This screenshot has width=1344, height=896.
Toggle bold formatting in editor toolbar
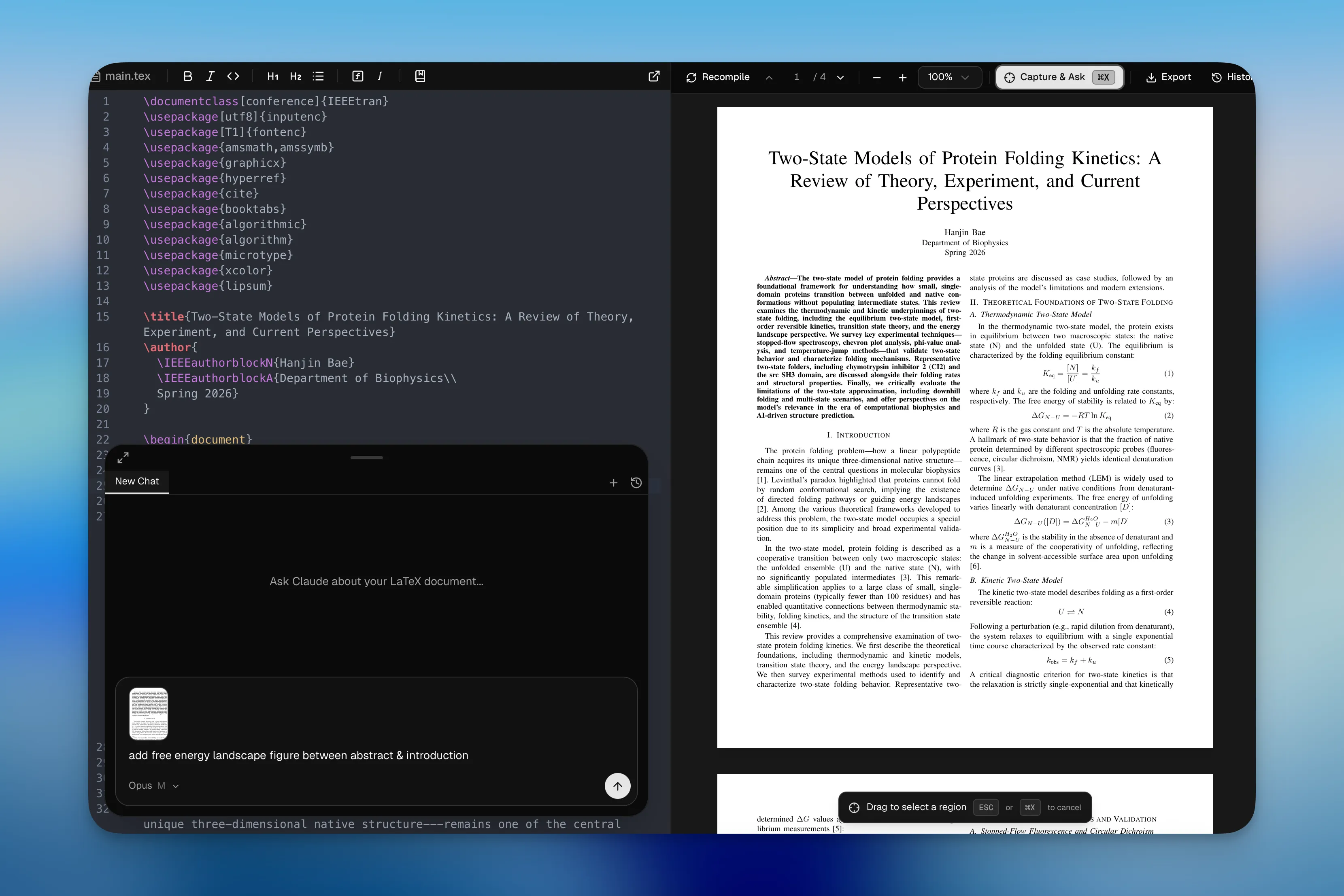pos(187,76)
